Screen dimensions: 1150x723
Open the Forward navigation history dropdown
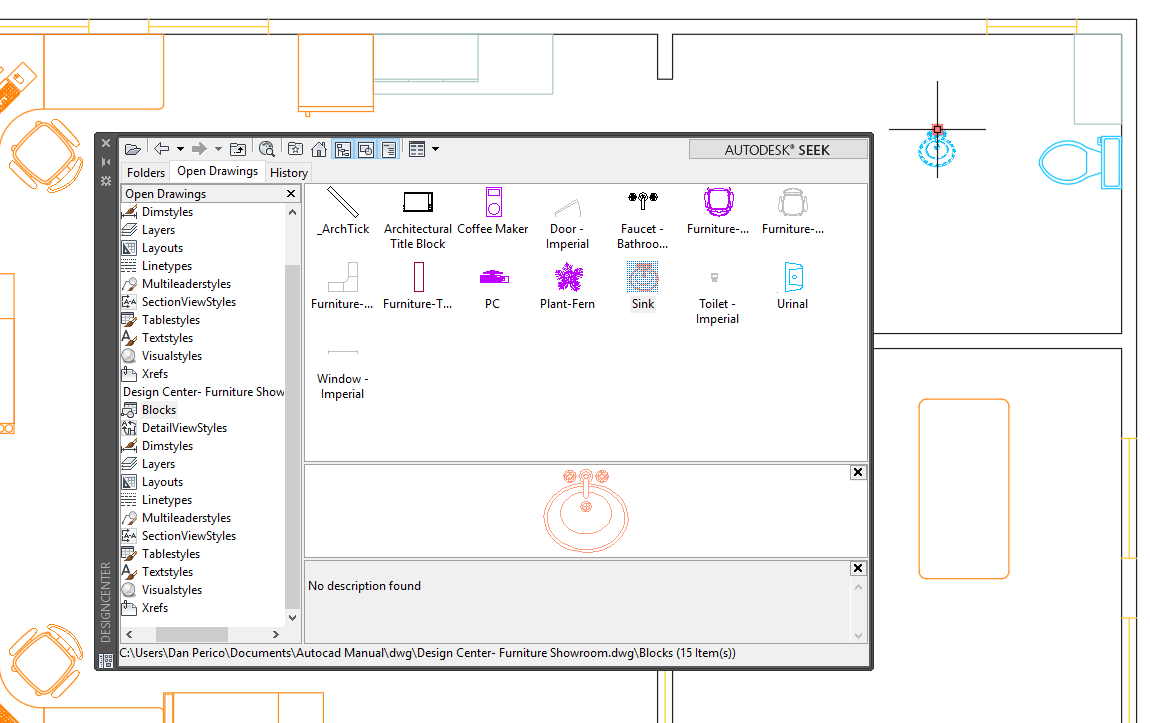218,148
